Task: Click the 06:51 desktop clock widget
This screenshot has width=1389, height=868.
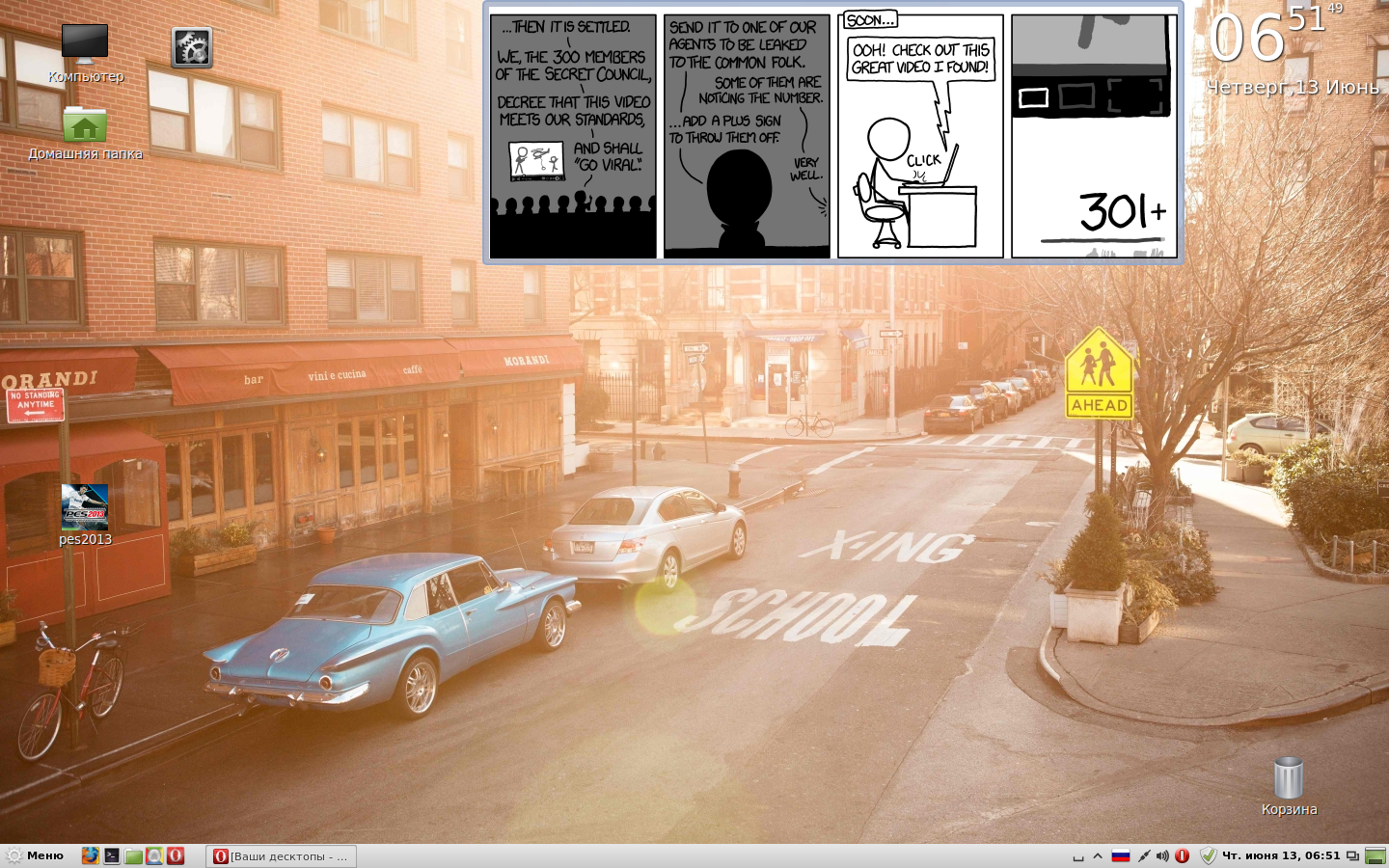Action: [x=1275, y=34]
